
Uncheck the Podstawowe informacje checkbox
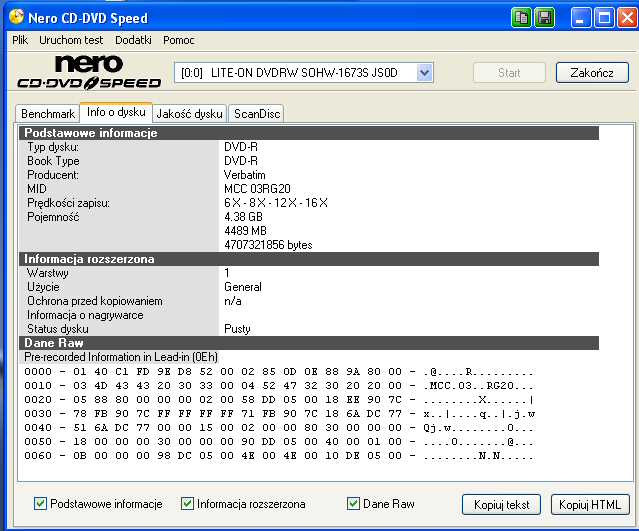(x=40, y=504)
